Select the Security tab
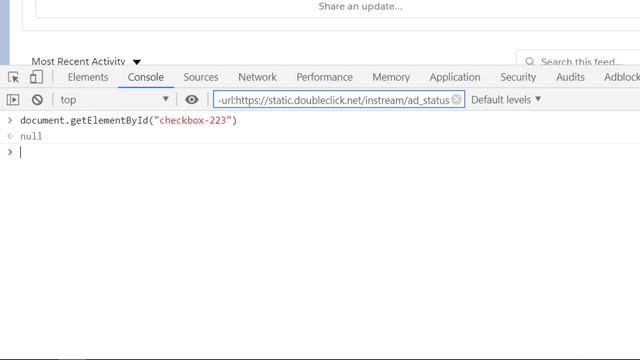640x360 pixels. 518,77
